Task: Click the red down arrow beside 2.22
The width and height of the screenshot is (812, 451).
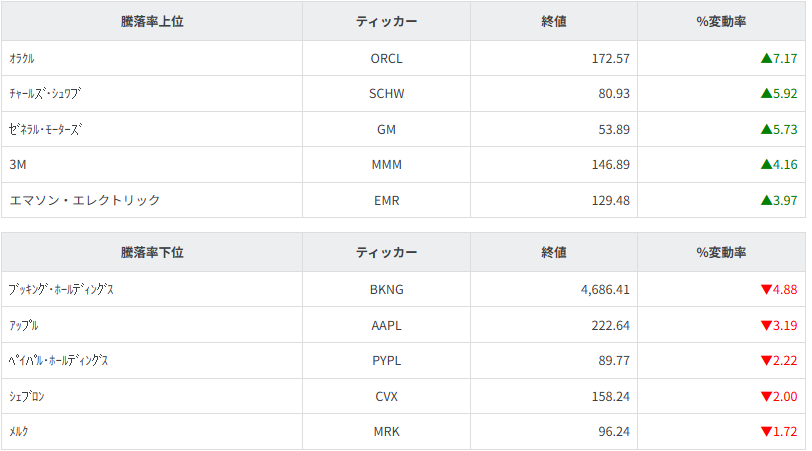Action: (x=766, y=361)
